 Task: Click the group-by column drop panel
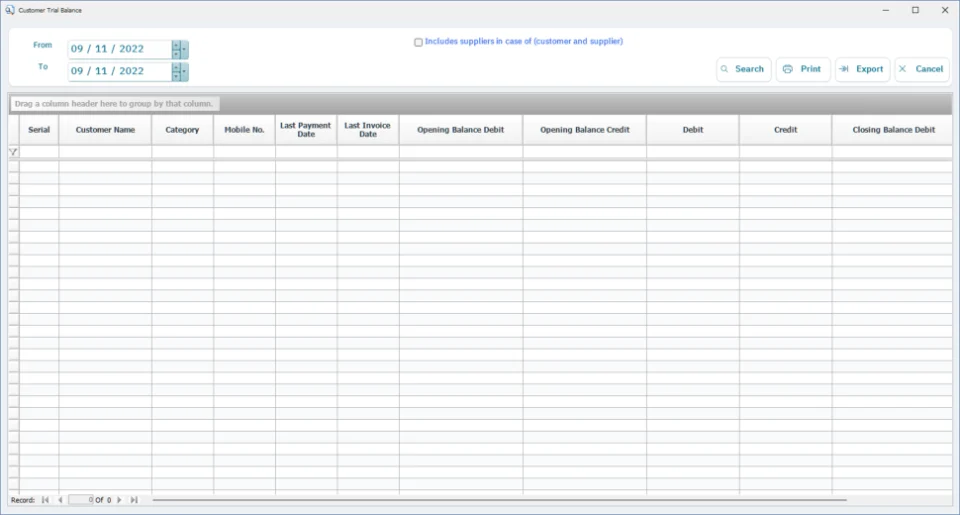tap(481, 103)
